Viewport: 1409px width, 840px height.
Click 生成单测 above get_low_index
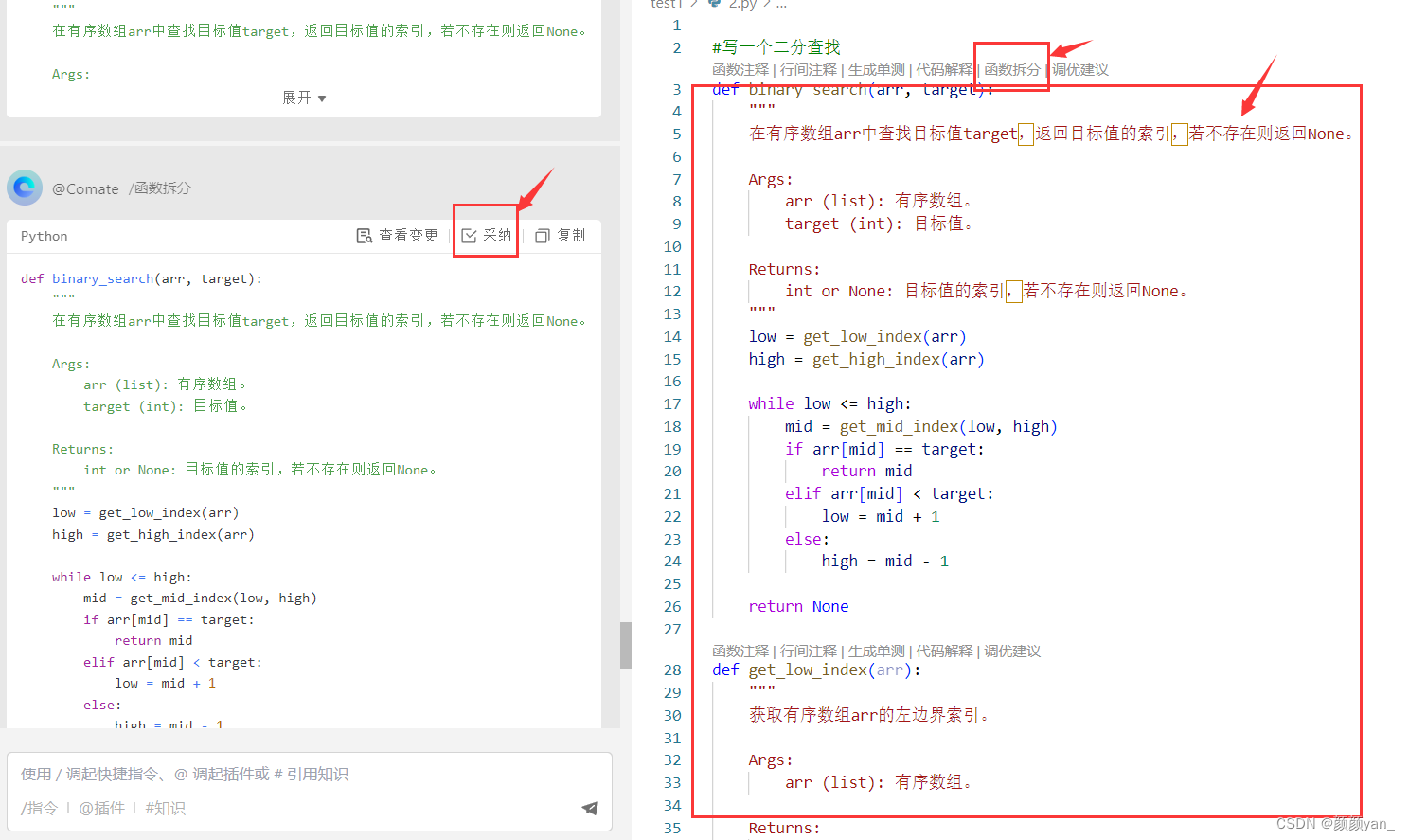tap(877, 651)
